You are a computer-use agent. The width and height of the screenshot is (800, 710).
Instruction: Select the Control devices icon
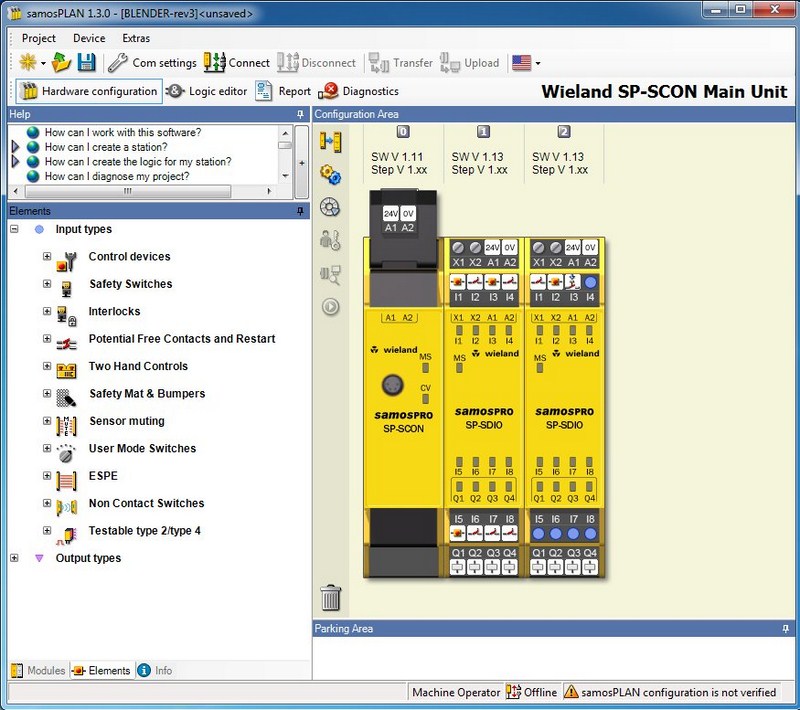pos(66,261)
